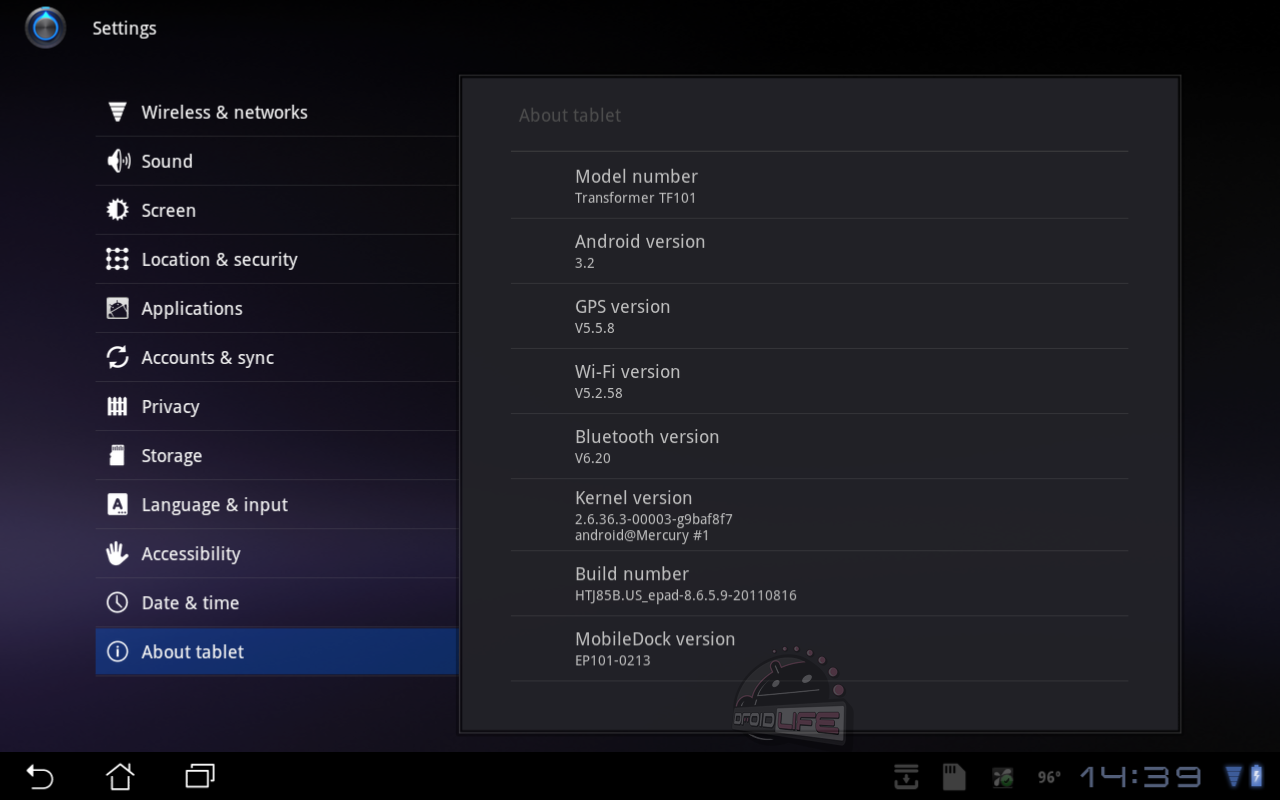The image size is (1280, 800).
Task: Tap the speaker icon for Sound settings
Action: click(x=117, y=161)
